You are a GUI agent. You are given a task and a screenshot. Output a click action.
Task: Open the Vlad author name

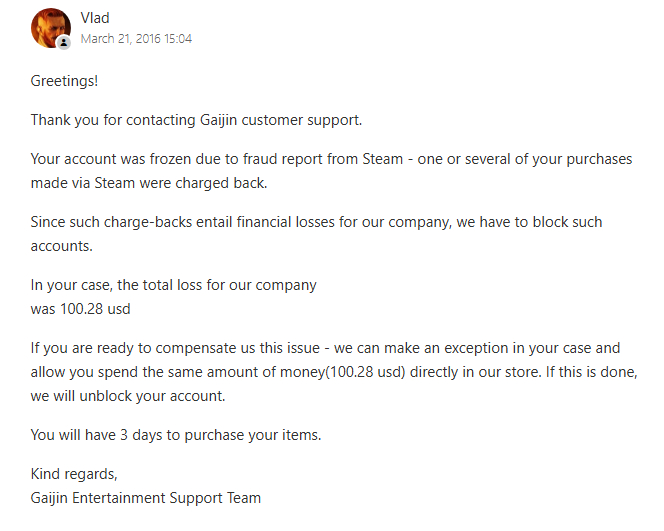coord(95,18)
